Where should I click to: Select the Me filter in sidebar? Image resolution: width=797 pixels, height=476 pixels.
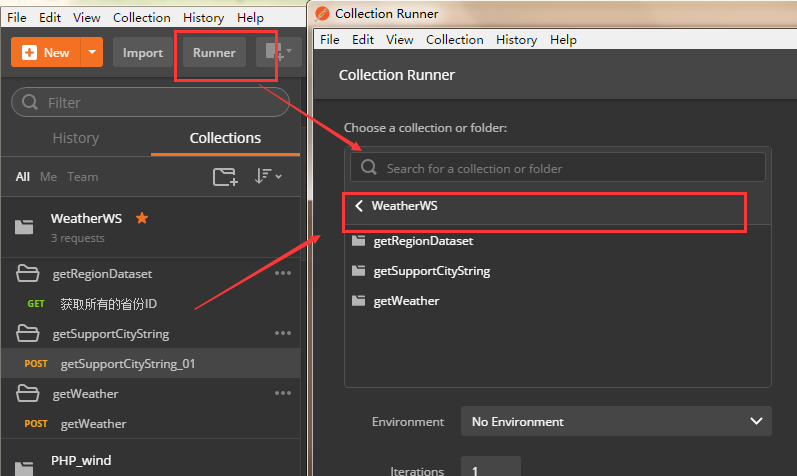tap(48, 177)
